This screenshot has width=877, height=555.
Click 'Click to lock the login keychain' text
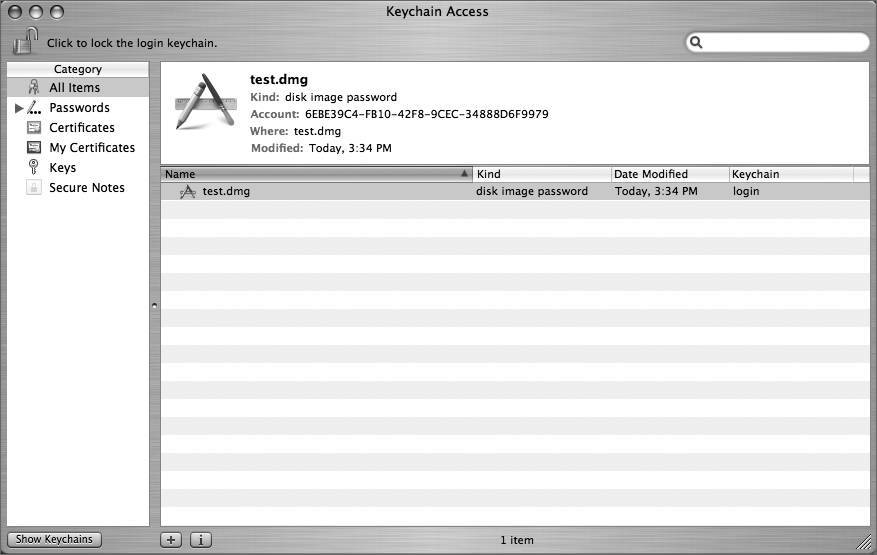132,43
